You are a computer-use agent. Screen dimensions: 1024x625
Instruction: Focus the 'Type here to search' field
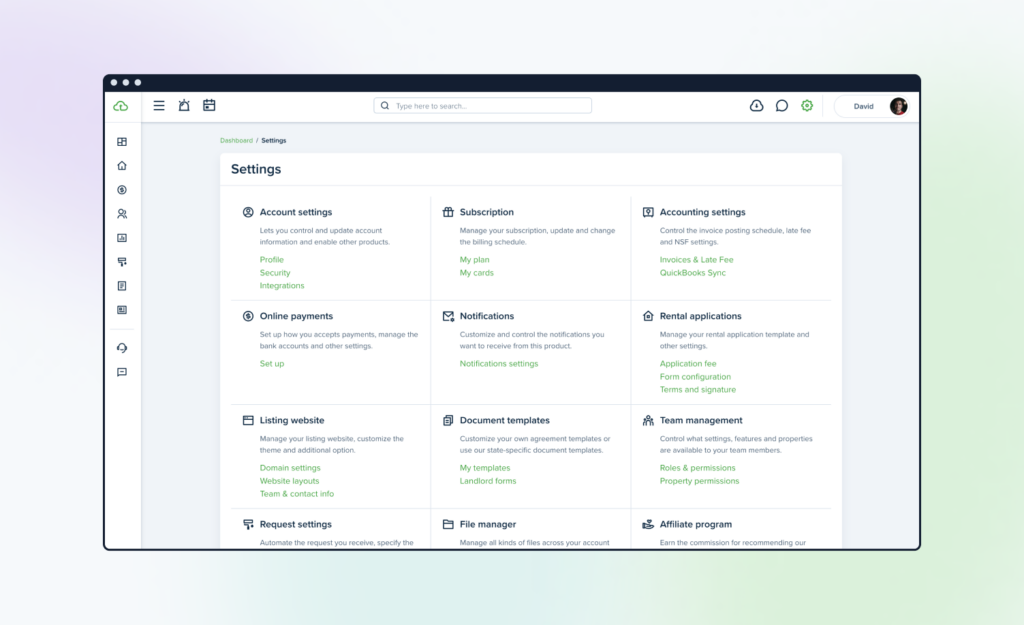click(x=483, y=106)
